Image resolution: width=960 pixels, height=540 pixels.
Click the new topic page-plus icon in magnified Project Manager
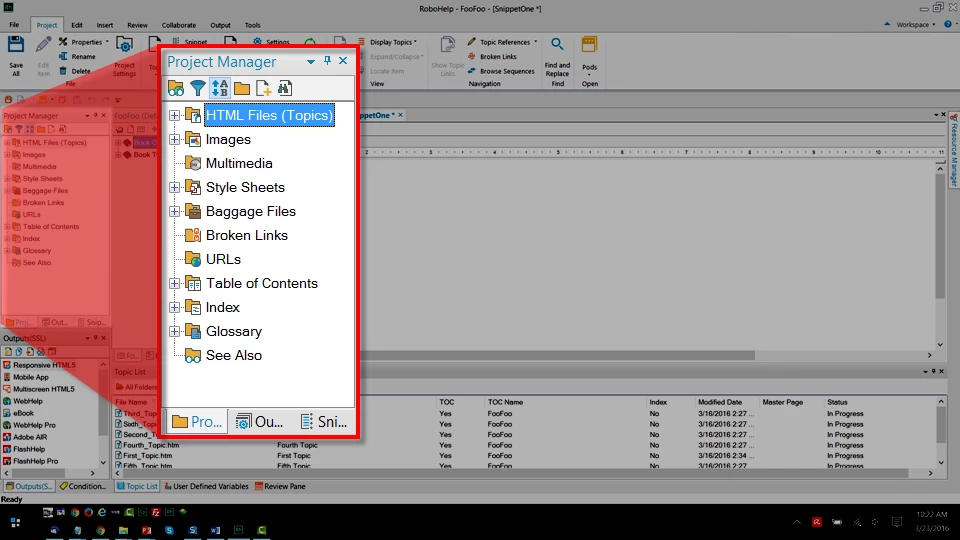263,88
